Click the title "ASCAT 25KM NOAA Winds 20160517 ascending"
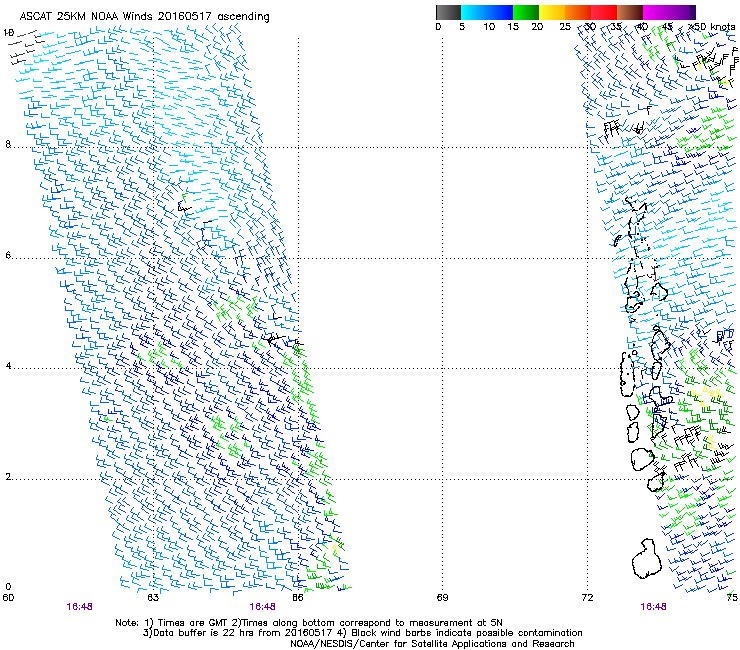 click(144, 17)
